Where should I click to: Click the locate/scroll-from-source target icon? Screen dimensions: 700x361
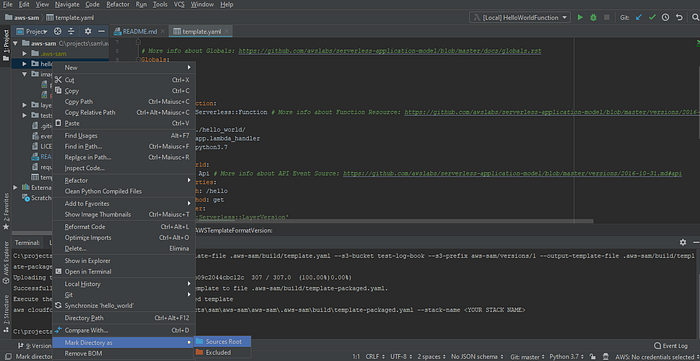[57, 31]
